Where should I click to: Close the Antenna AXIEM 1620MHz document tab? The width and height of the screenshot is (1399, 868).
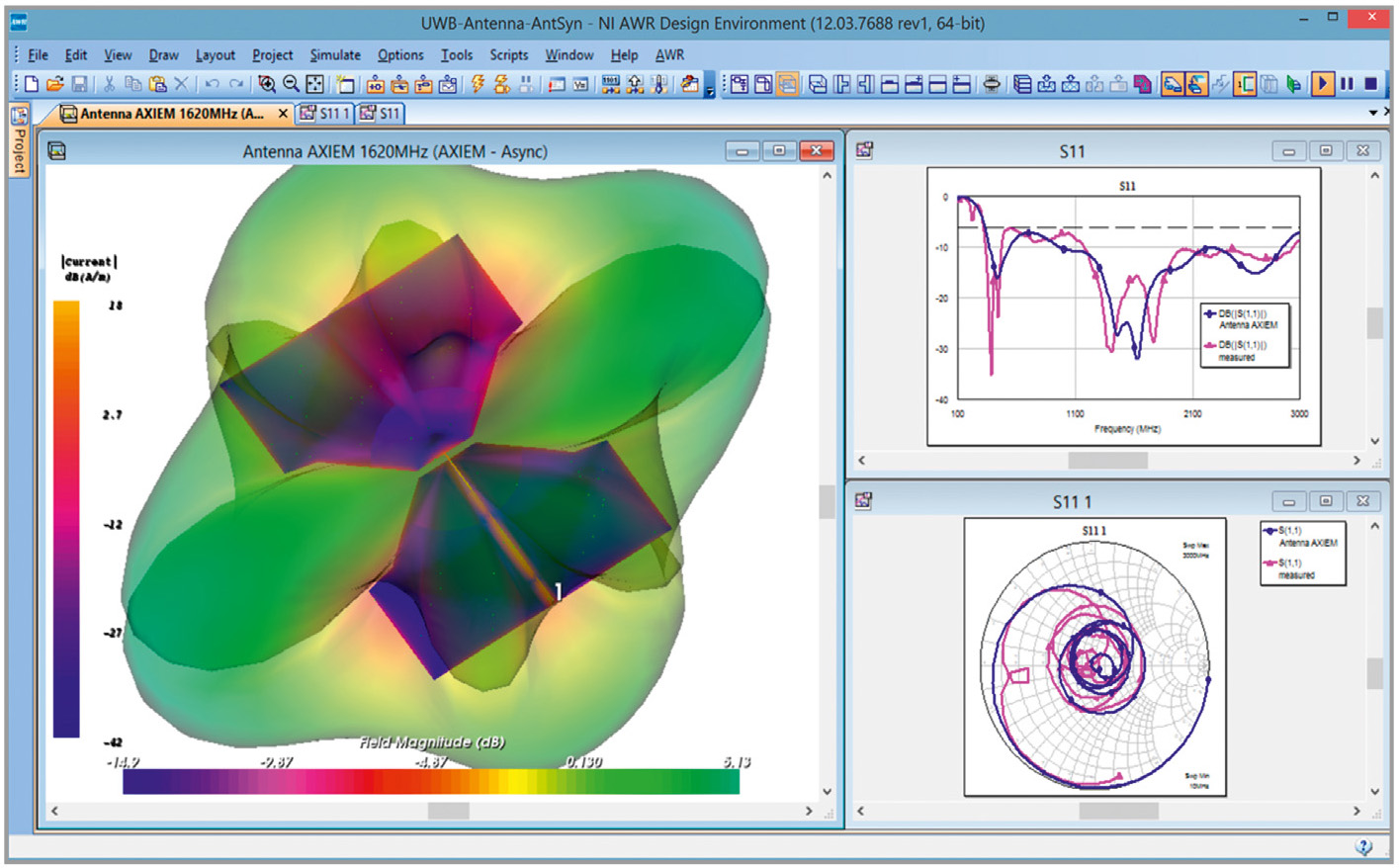pyautogui.click(x=283, y=114)
